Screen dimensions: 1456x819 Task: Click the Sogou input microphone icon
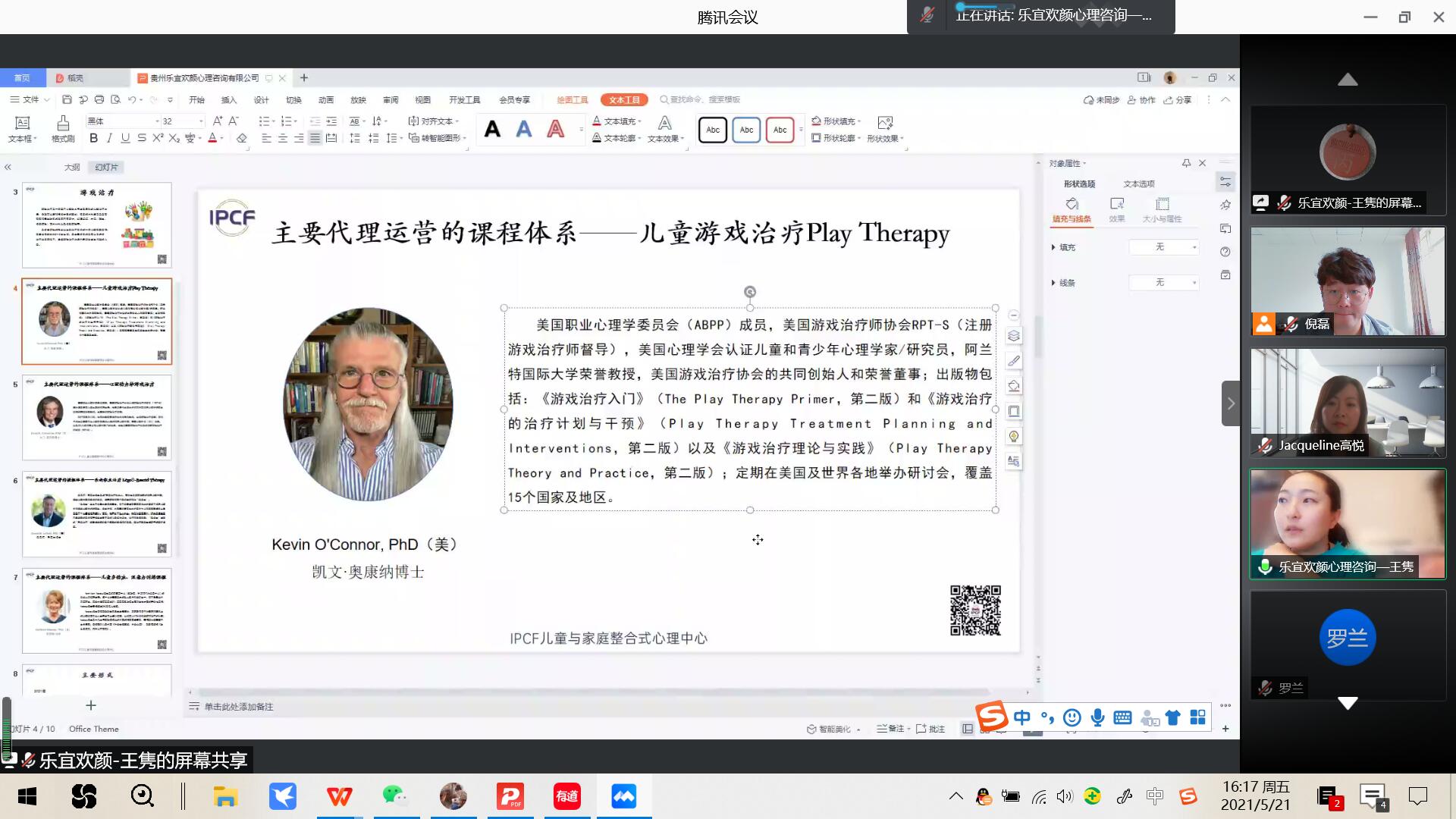click(x=1097, y=717)
